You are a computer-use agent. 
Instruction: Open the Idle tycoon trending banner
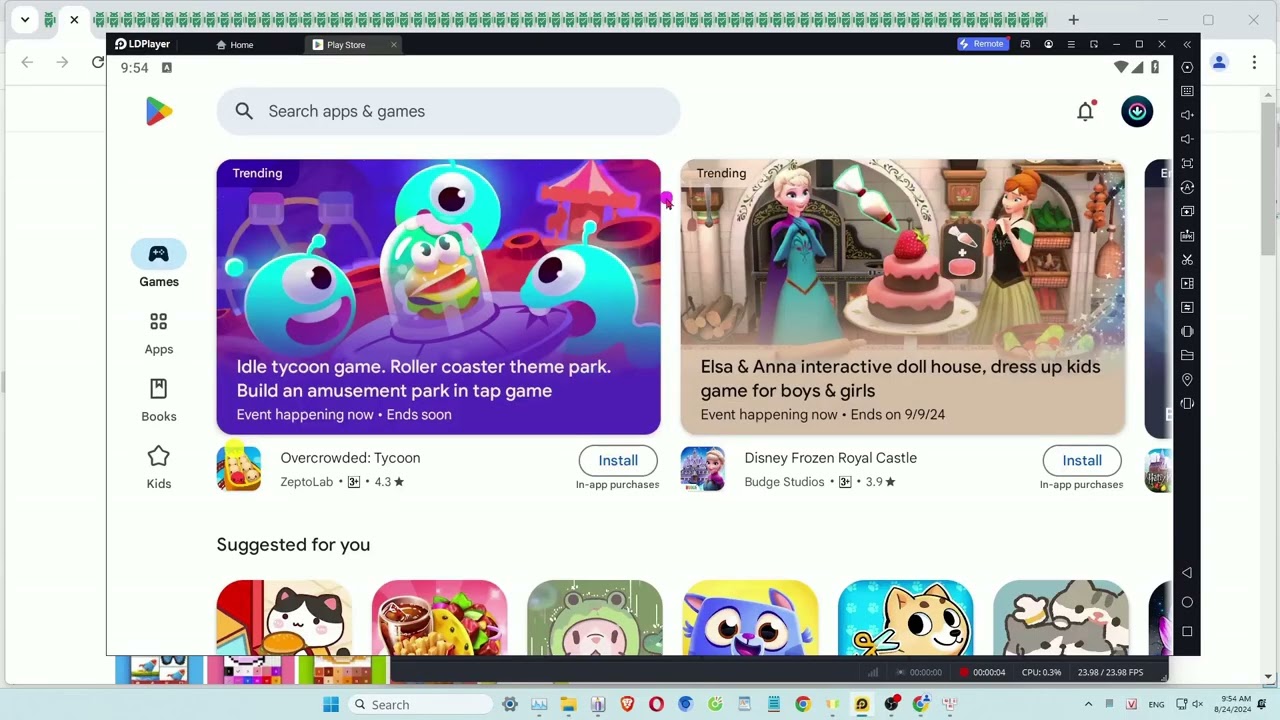(438, 297)
